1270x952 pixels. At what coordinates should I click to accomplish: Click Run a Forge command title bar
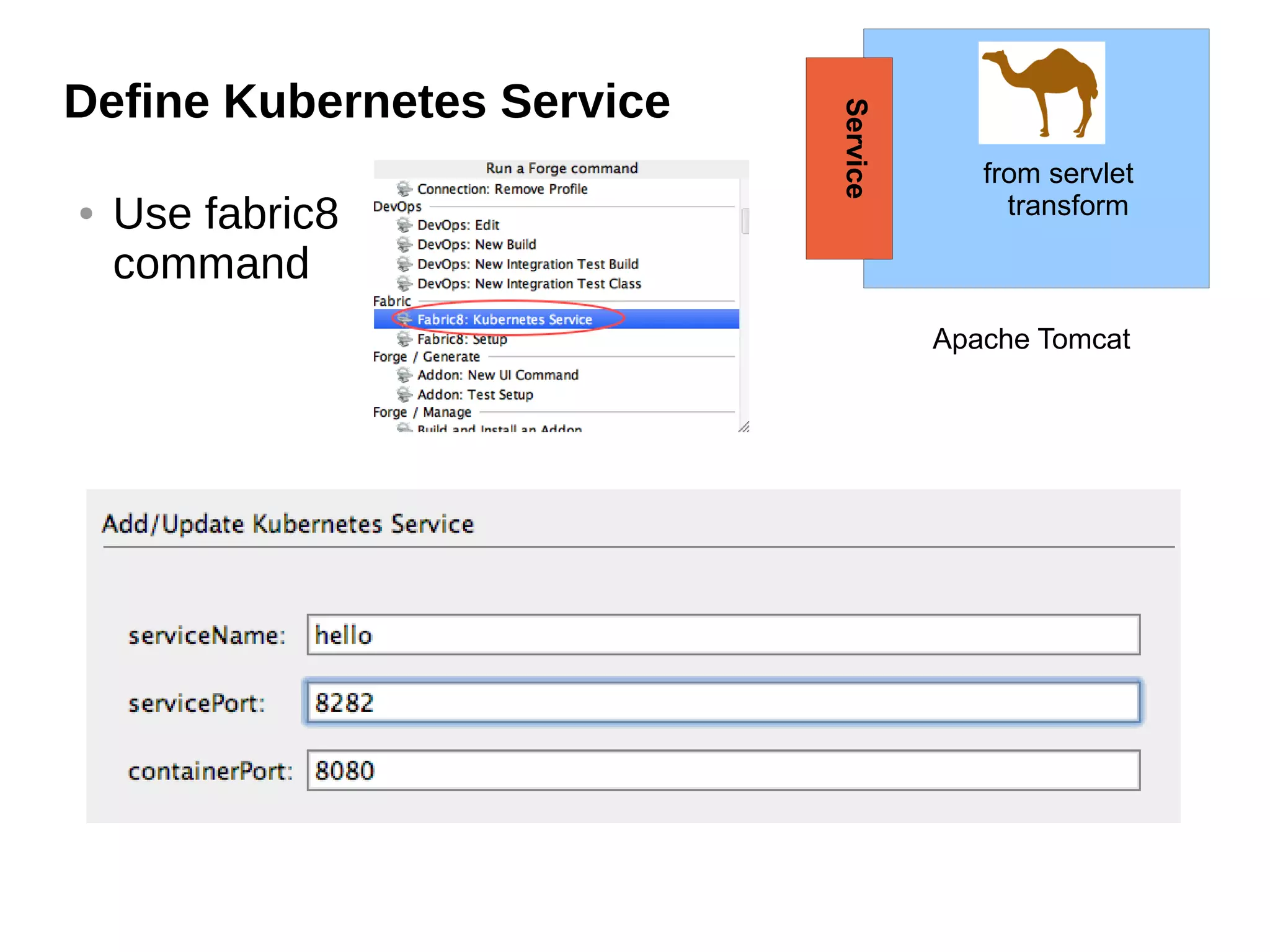click(x=561, y=169)
